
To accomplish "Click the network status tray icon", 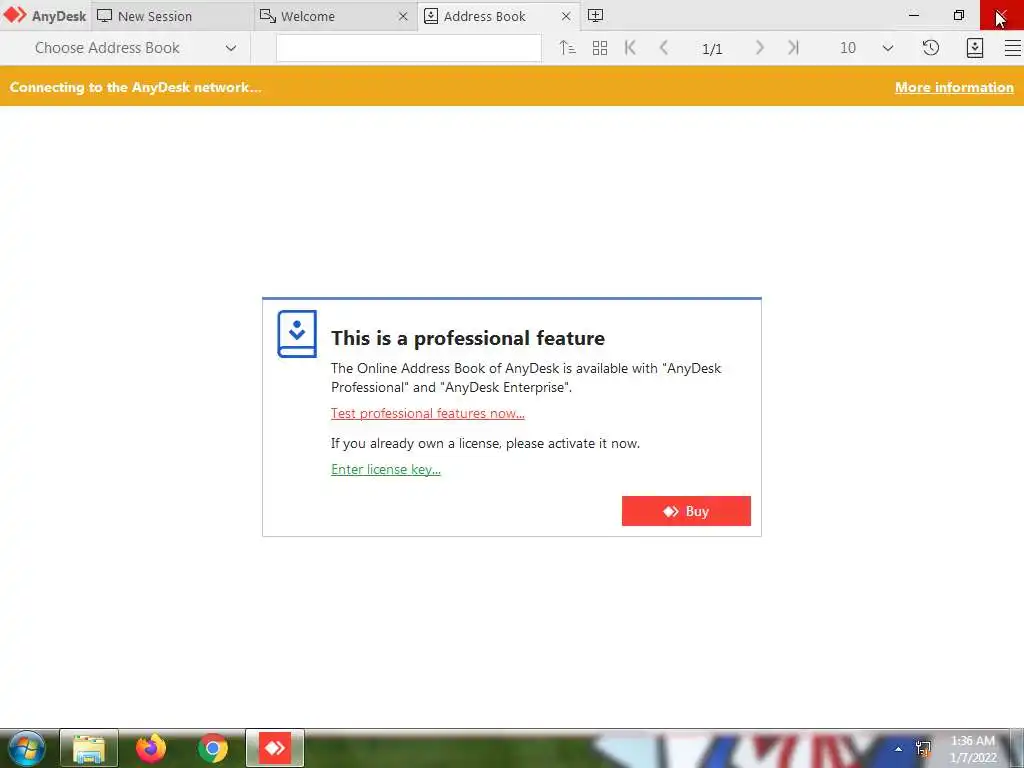I will tap(923, 749).
